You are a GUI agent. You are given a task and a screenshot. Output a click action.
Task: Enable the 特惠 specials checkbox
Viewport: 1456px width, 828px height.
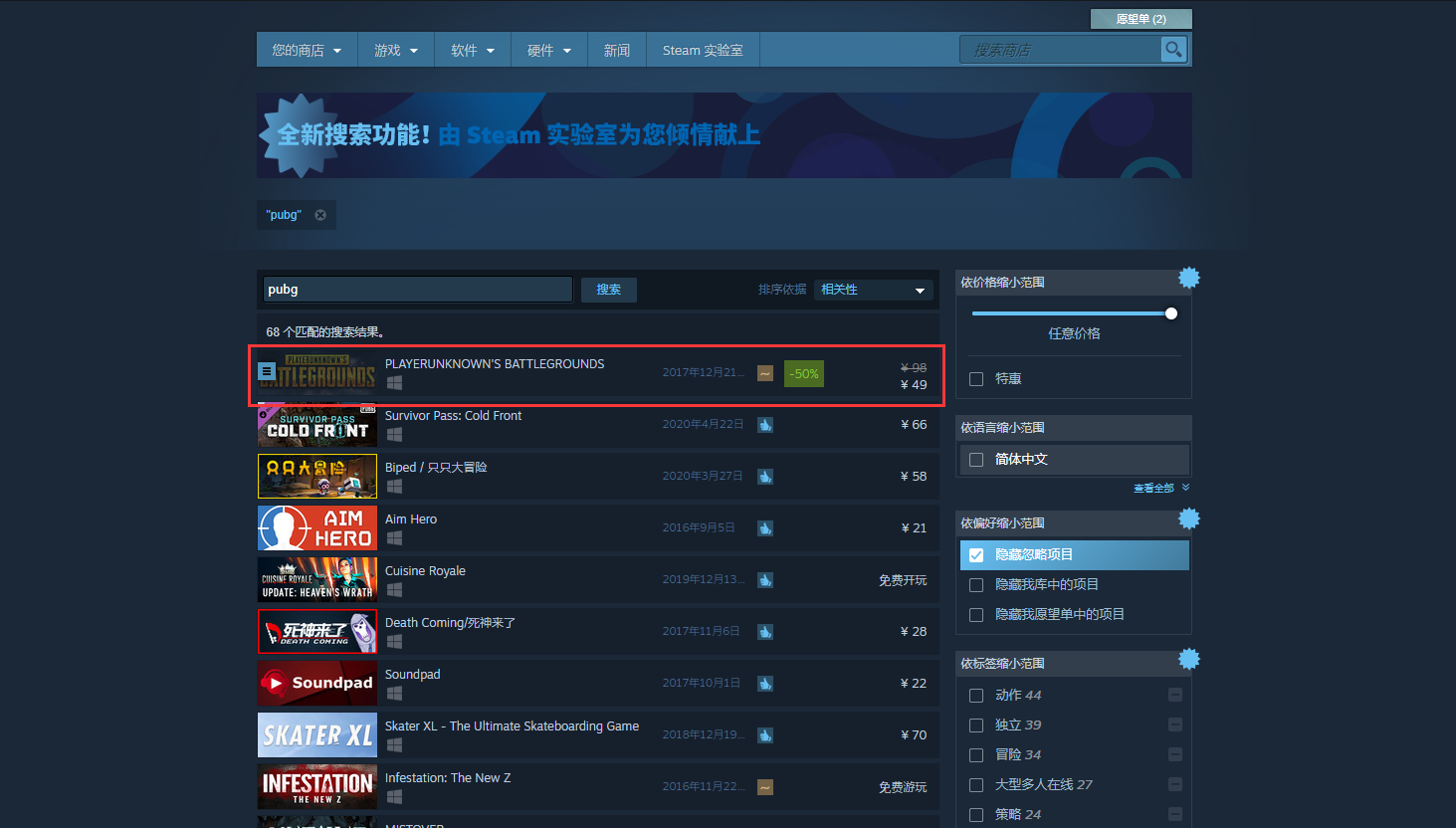976,379
